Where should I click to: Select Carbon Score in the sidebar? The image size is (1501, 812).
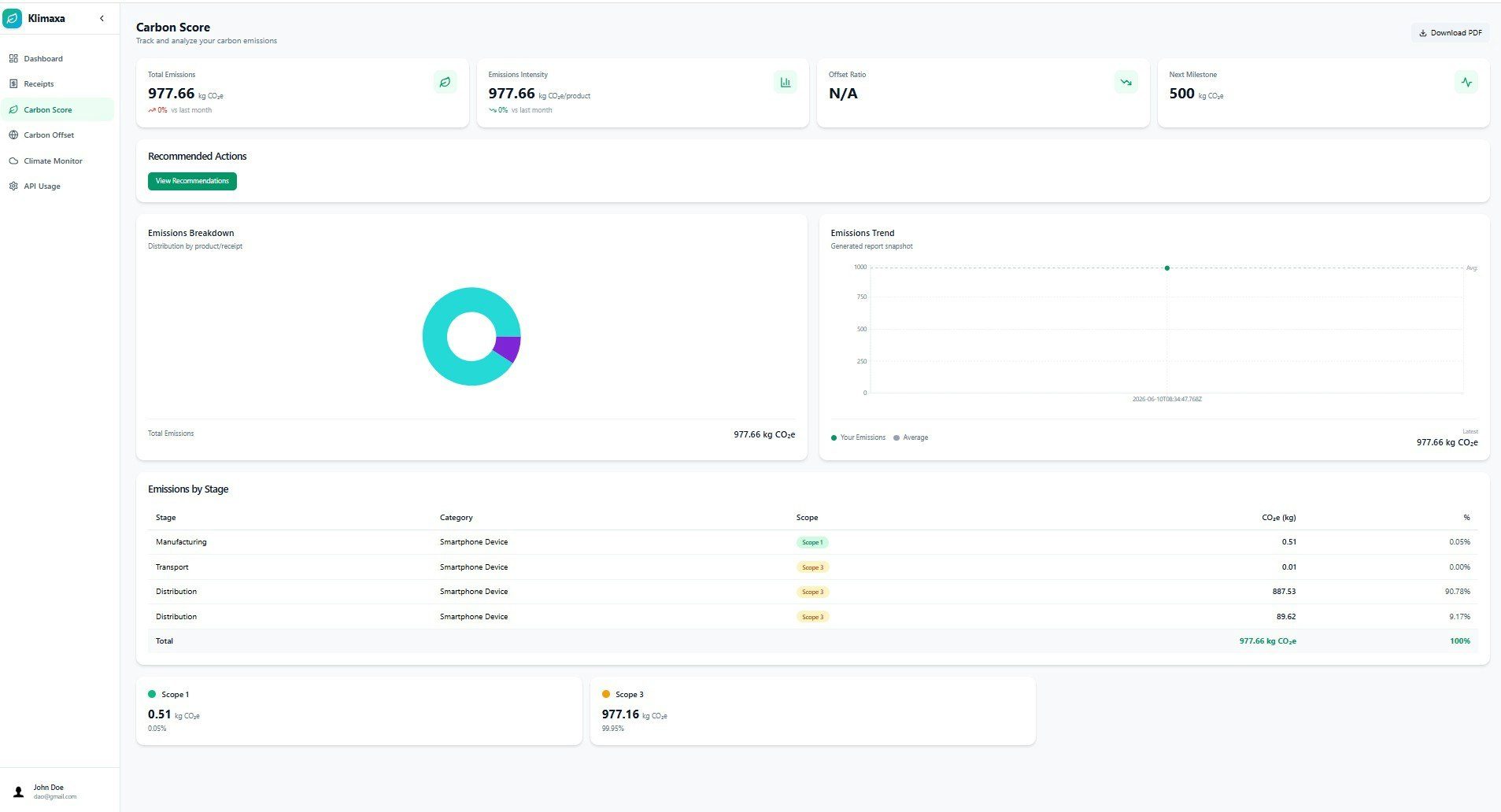(x=57, y=109)
